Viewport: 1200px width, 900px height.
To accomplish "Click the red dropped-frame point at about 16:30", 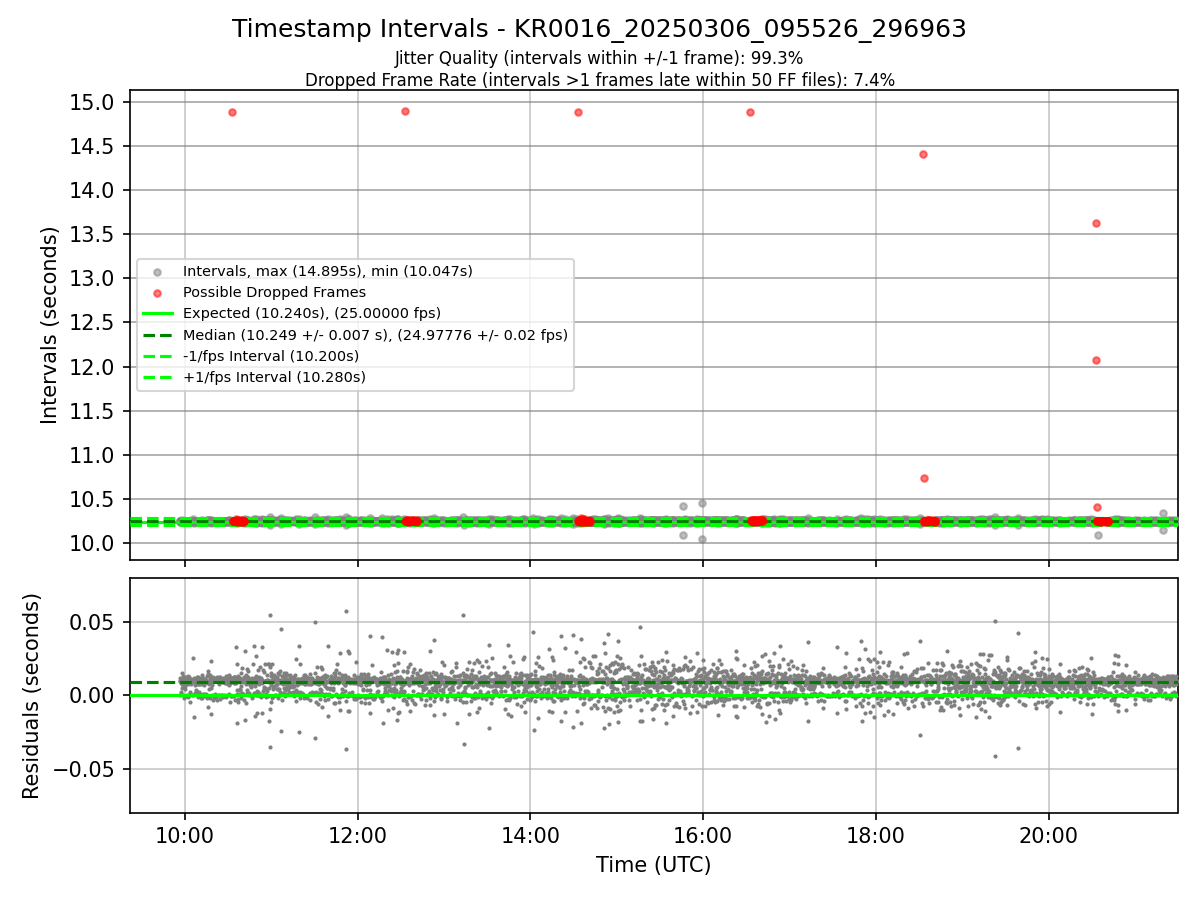I will [x=750, y=112].
